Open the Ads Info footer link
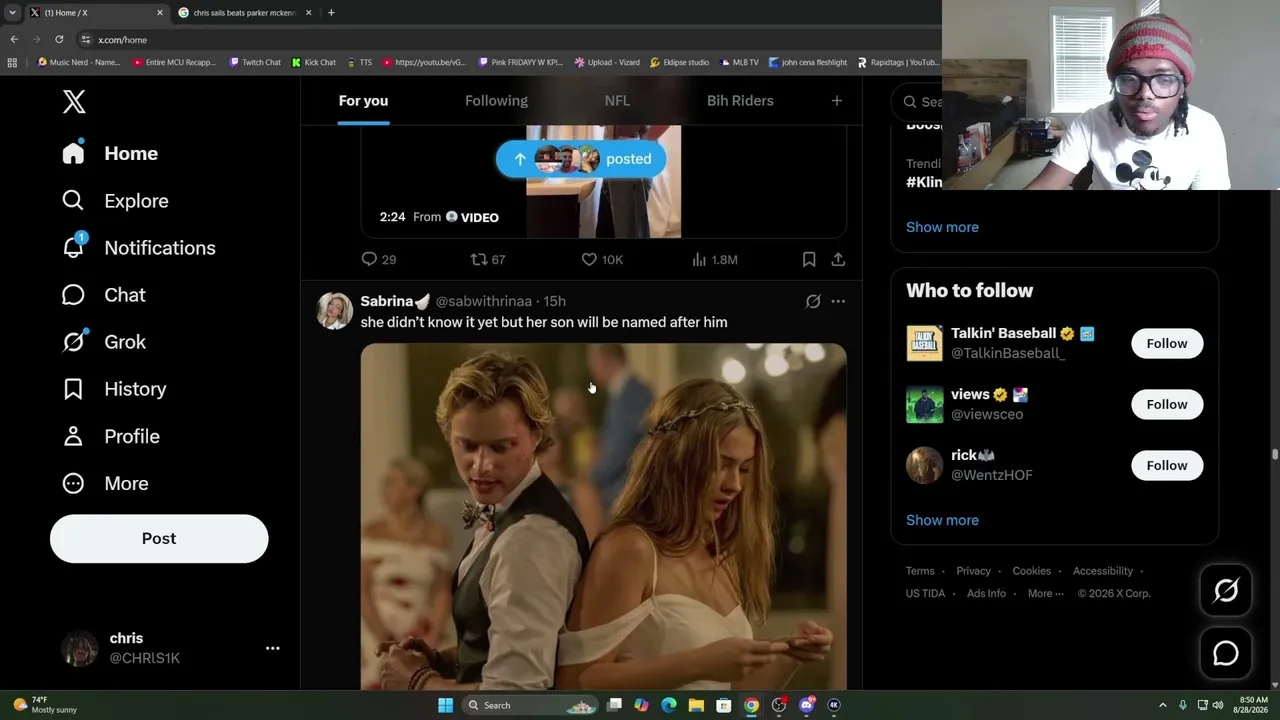Screen dimensions: 1280x720 [x=986, y=593]
